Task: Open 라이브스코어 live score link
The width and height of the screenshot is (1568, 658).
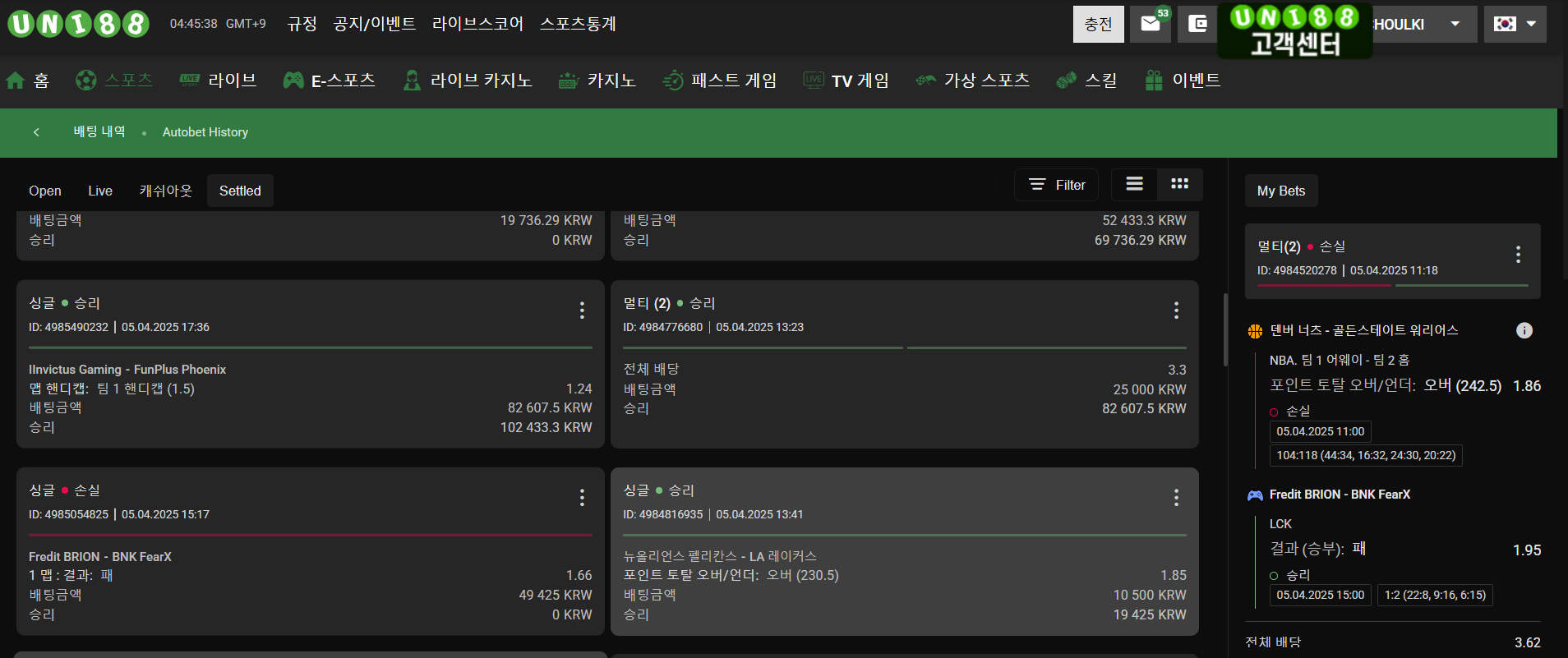Action: click(477, 24)
